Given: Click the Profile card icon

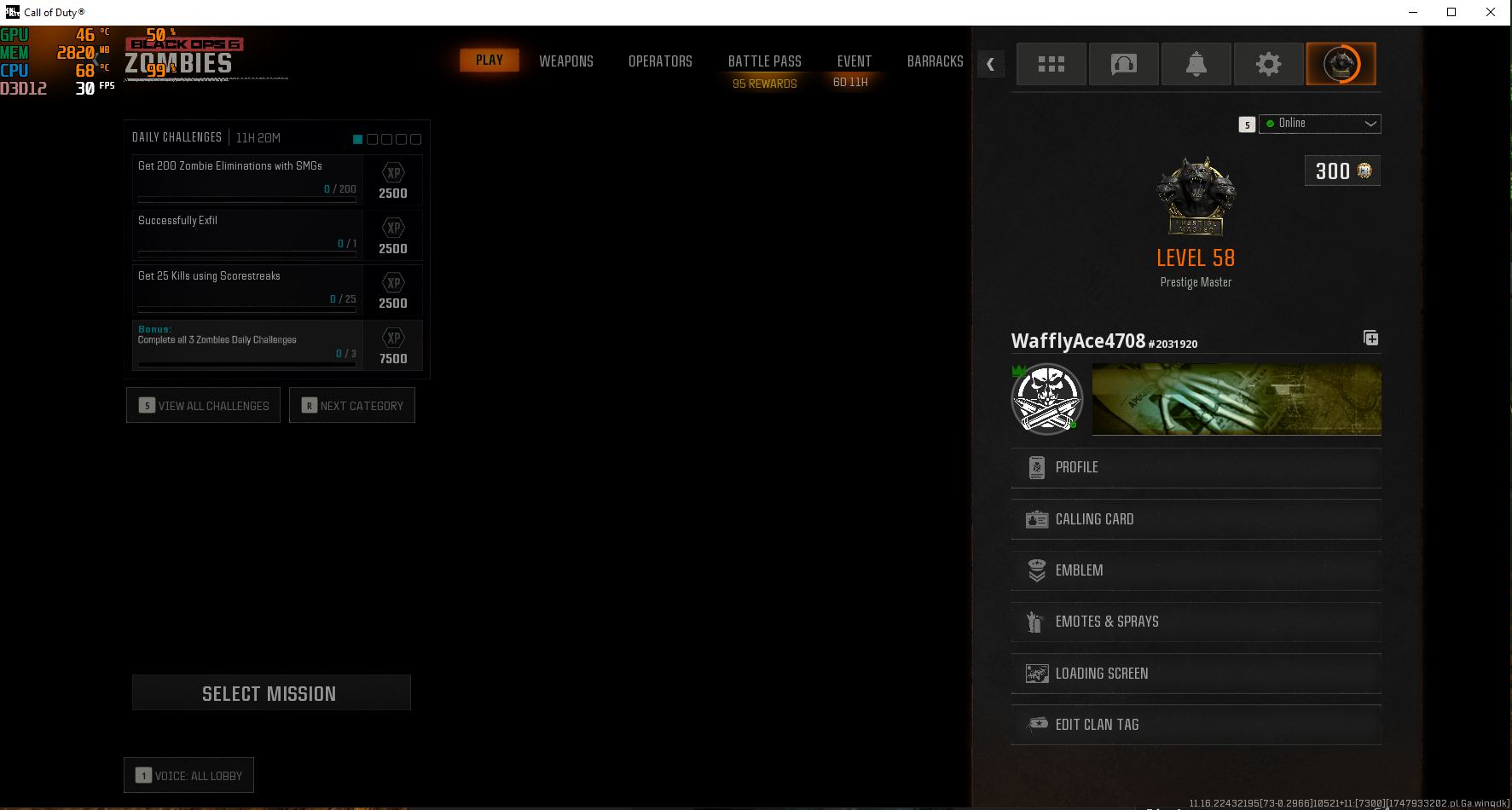Looking at the screenshot, I should coord(1037,467).
